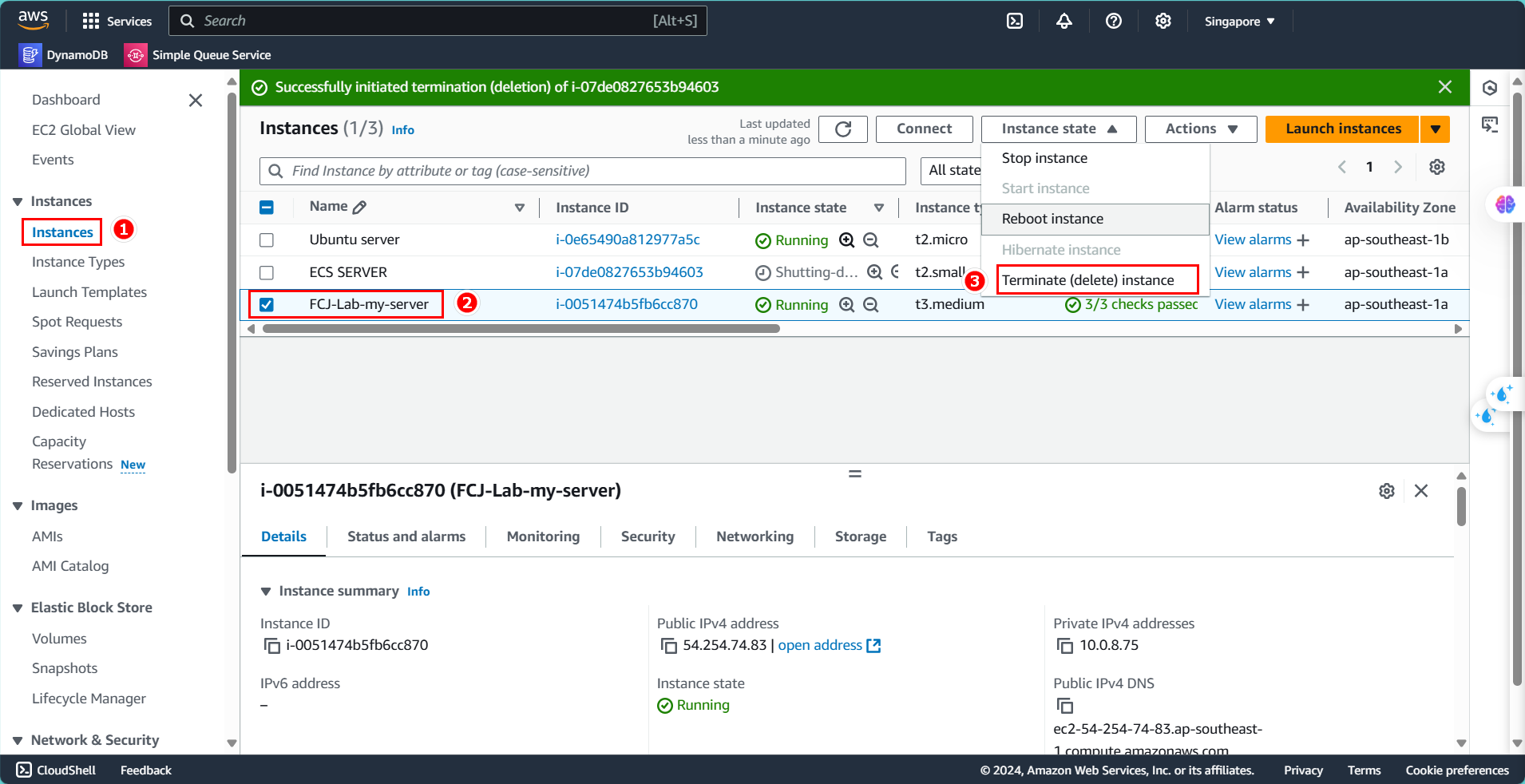Viewport: 1525px width, 784px height.
Task: Dismiss the green termination success banner
Action: coord(1445,87)
